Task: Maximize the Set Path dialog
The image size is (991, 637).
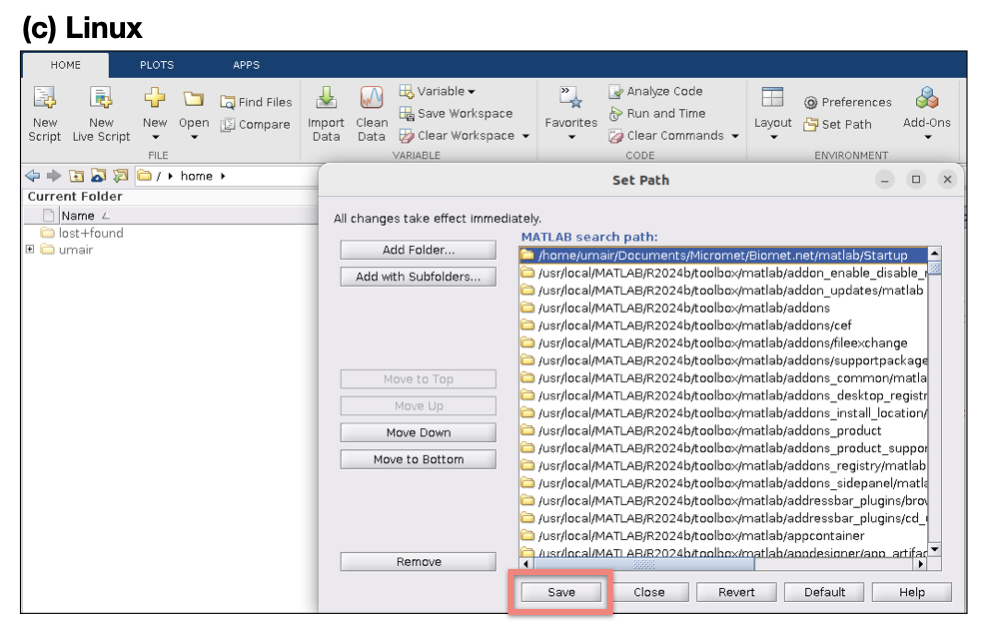Action: click(x=916, y=180)
